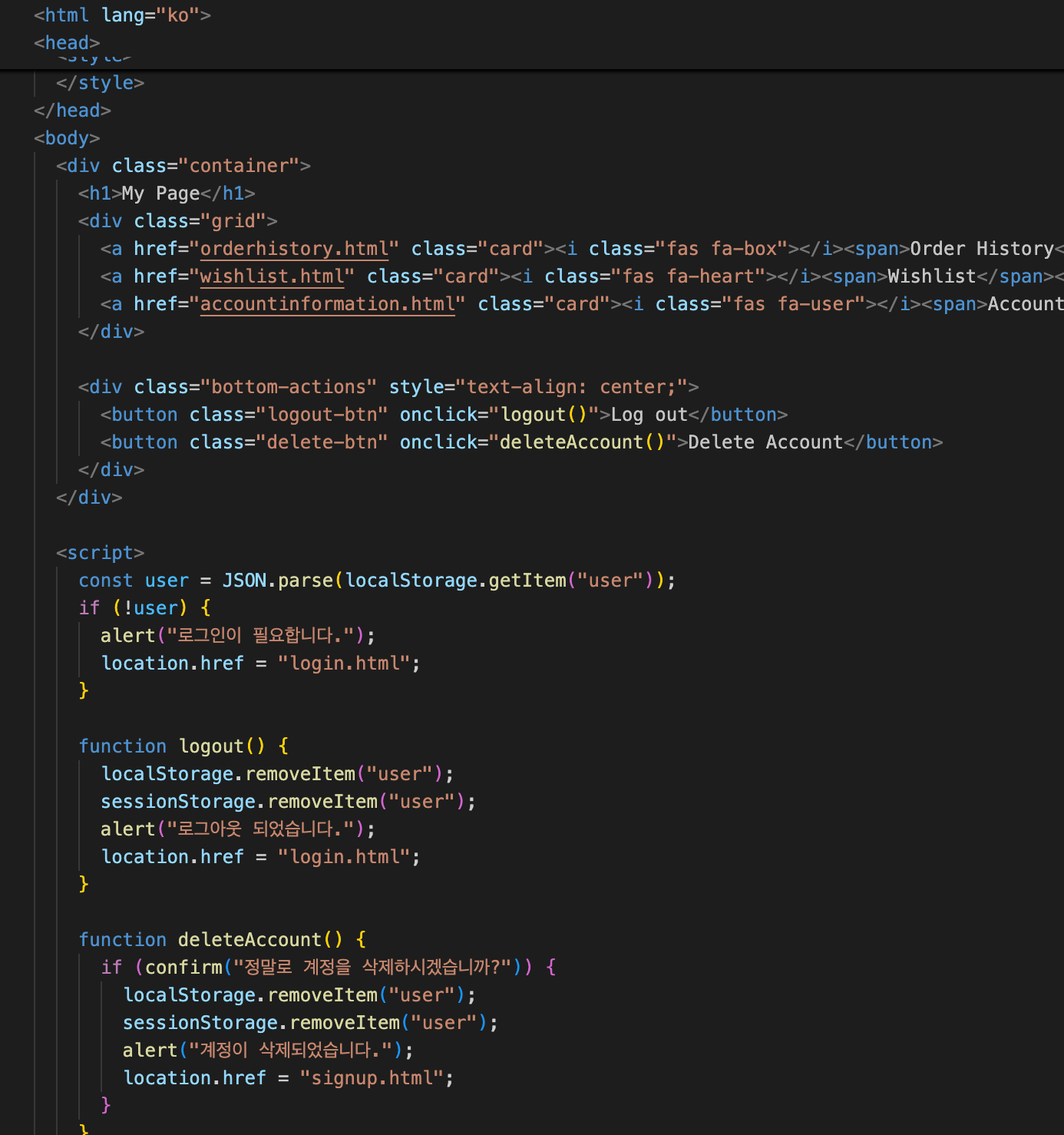1064x1135 pixels.
Task: Follow the wishlist.html href link
Action: coord(272,276)
